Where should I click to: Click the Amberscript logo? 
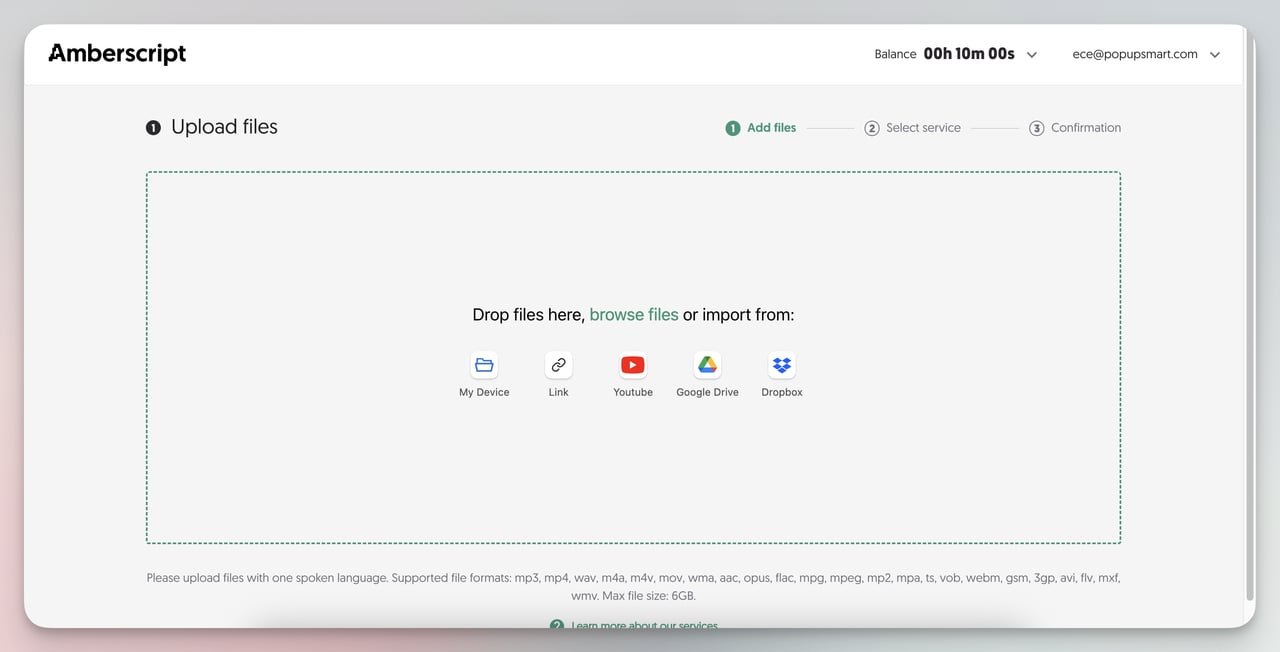(x=116, y=53)
